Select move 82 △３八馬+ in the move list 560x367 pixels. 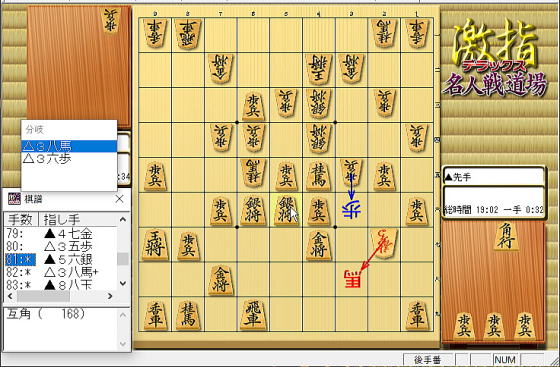point(61,272)
